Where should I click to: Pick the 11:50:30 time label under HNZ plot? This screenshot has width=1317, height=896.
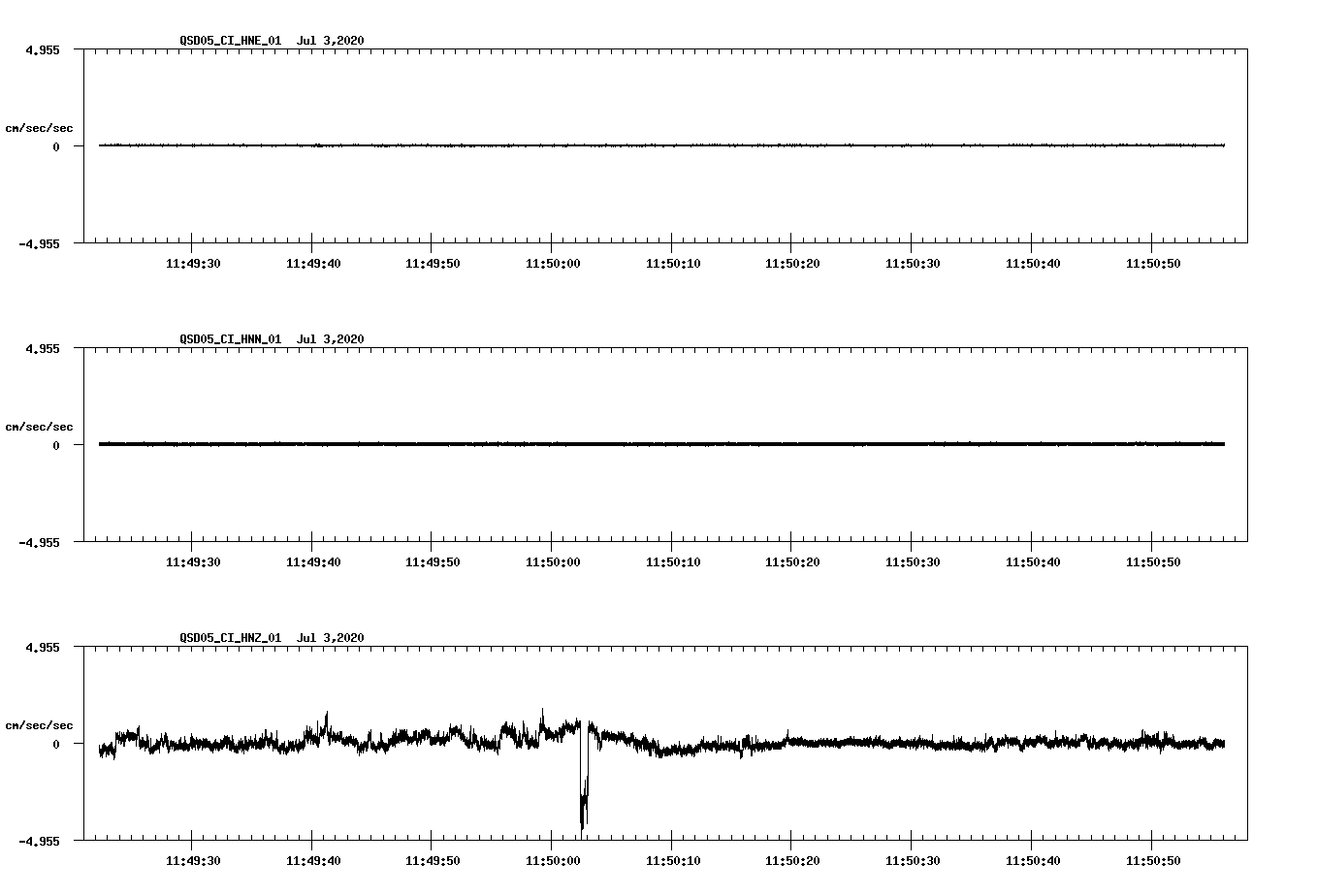913,861
